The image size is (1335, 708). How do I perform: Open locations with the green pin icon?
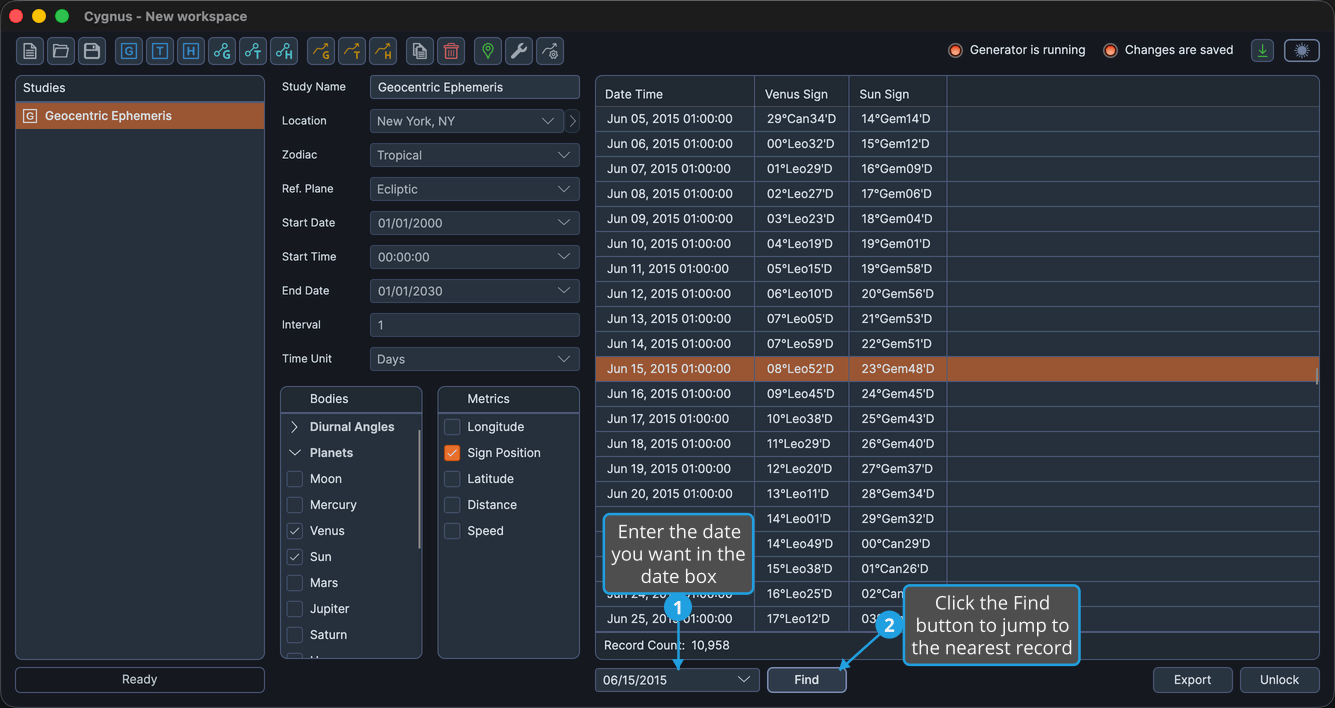point(488,50)
